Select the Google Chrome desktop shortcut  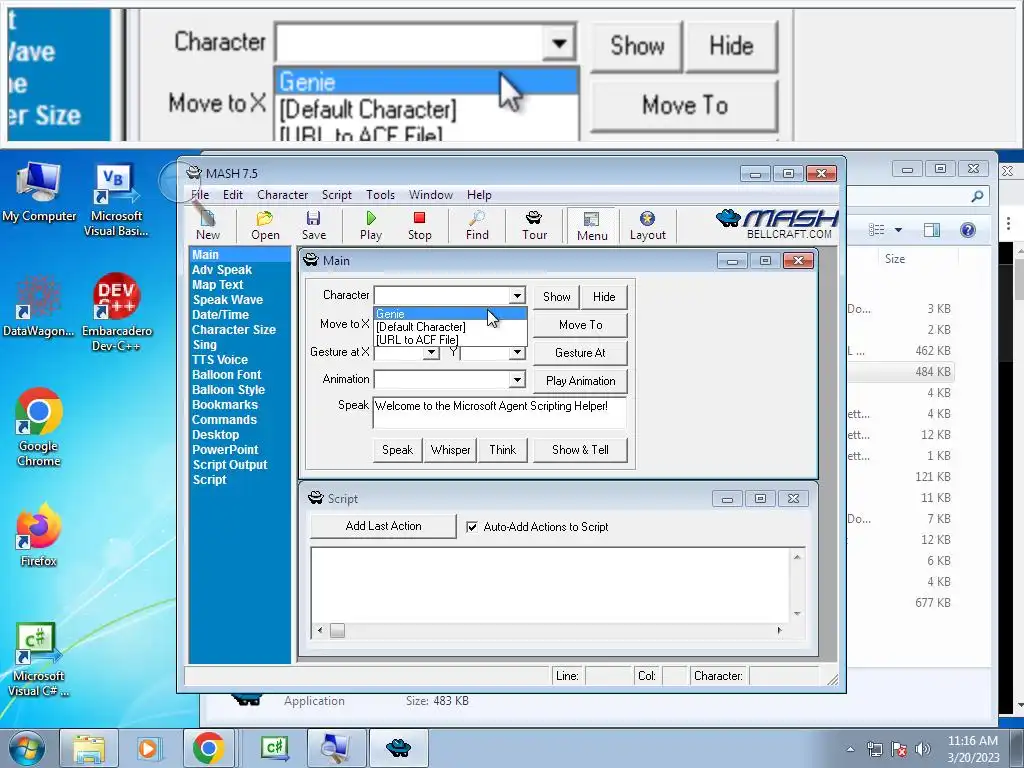point(39,428)
